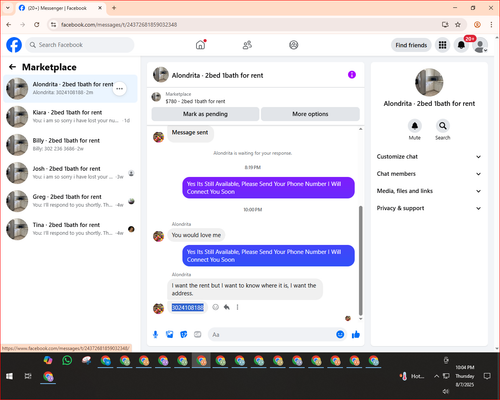Screen dimensions: 500x400
Task: Open Tina - 2bed 1bath for rent conversation
Action: click(70, 229)
